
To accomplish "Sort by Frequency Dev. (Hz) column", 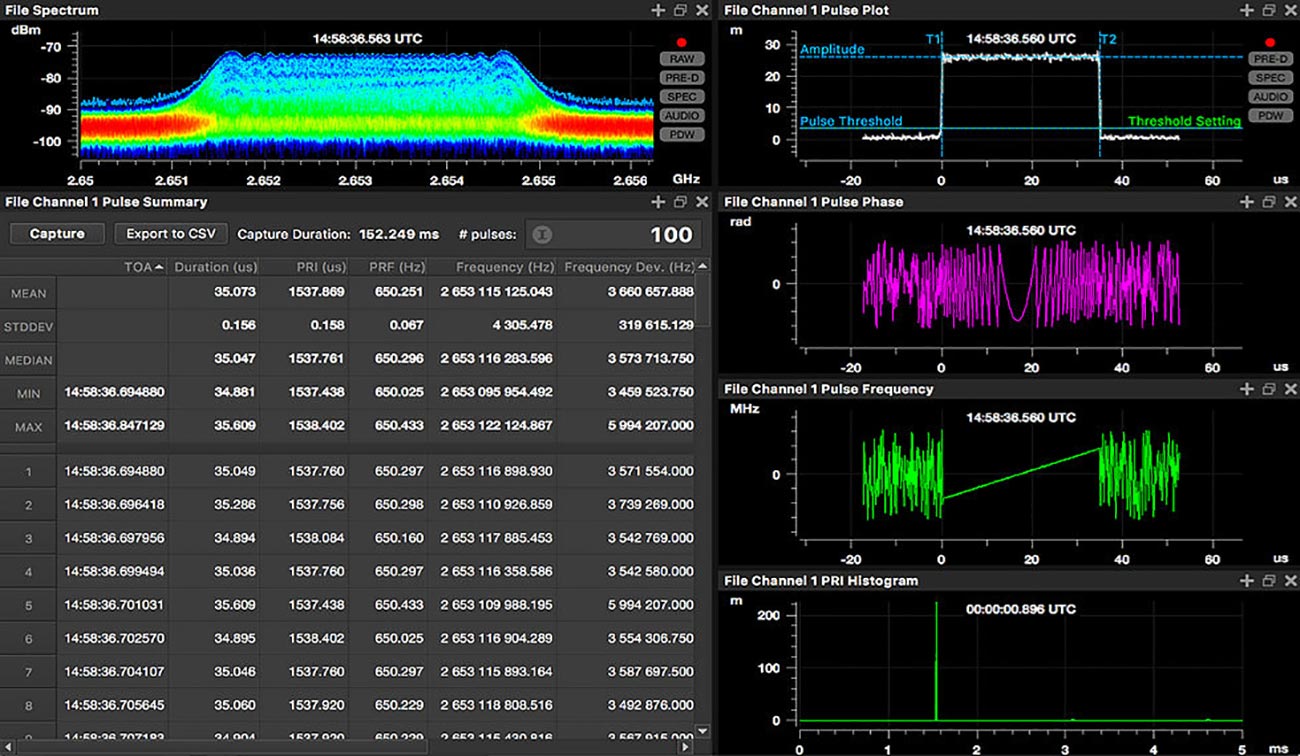I will [x=627, y=267].
